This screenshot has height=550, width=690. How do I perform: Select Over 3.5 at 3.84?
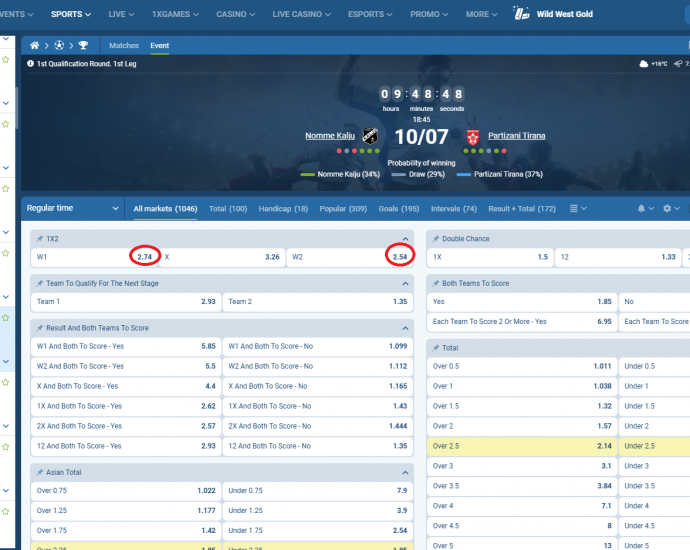coord(522,486)
